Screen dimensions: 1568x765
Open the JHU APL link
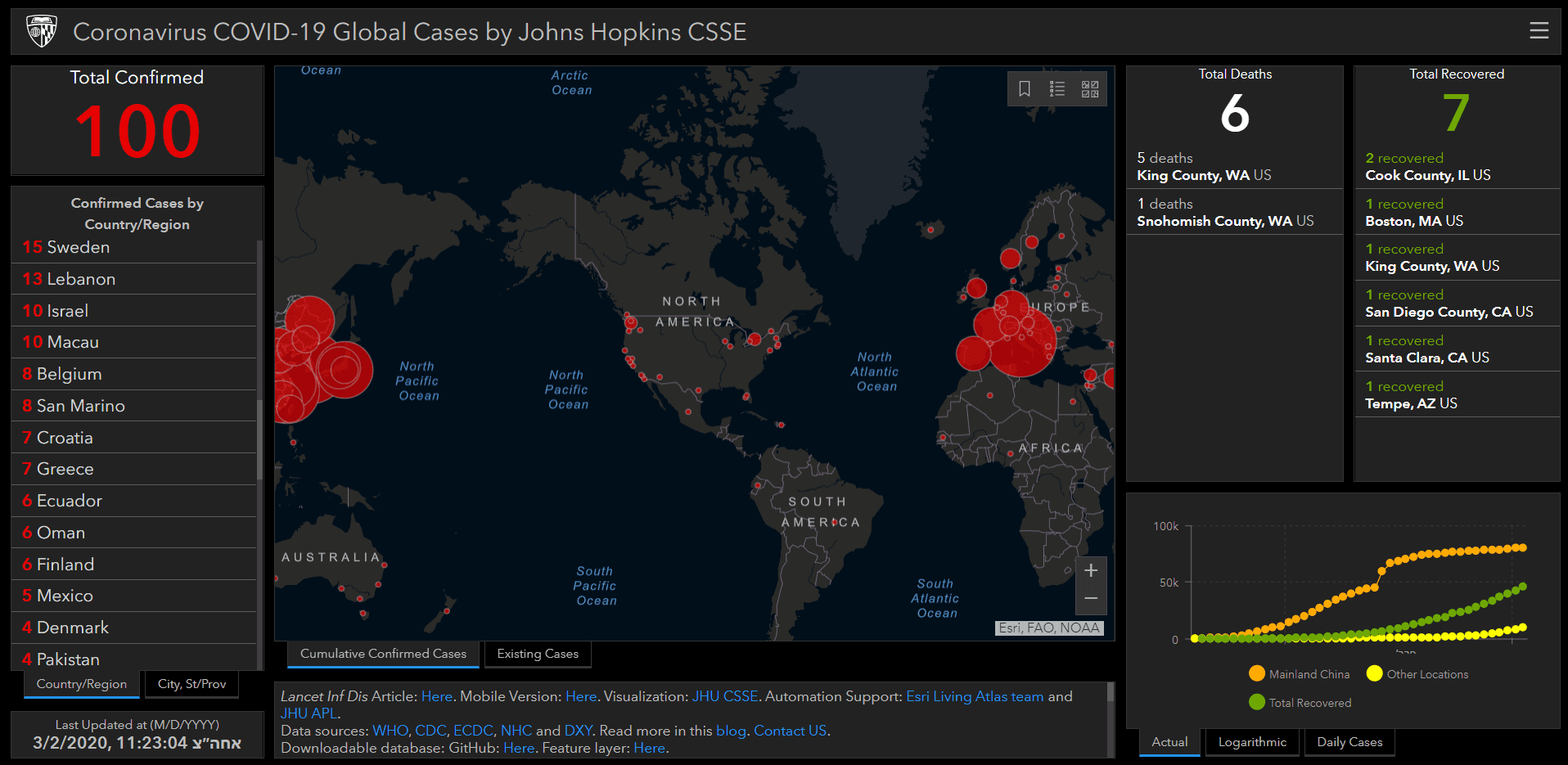(x=309, y=713)
